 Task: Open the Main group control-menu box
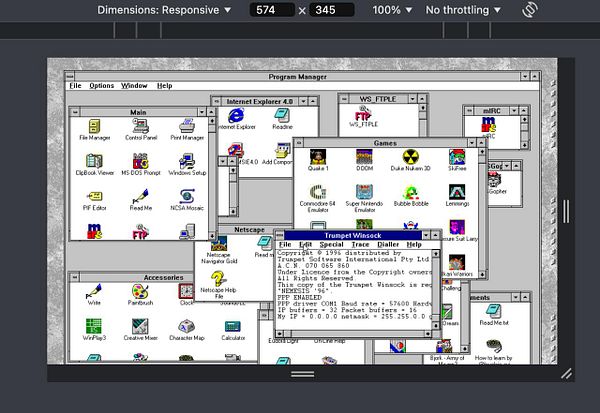click(75, 112)
